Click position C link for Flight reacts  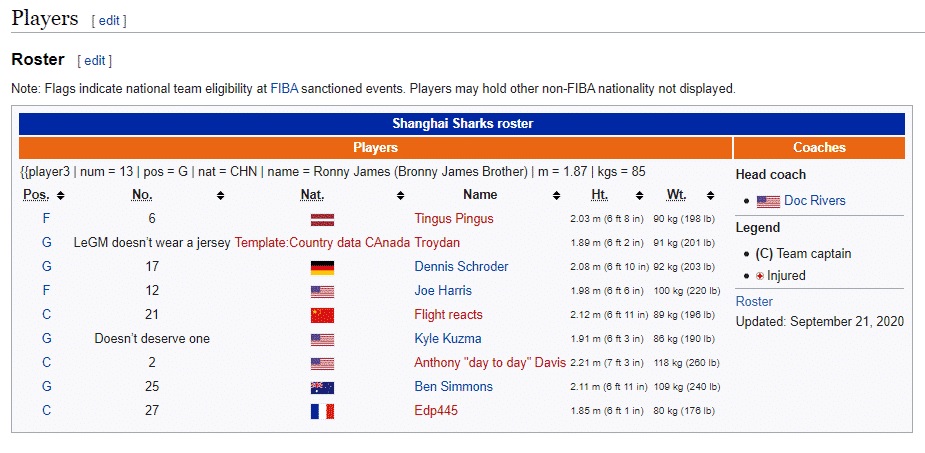47,314
